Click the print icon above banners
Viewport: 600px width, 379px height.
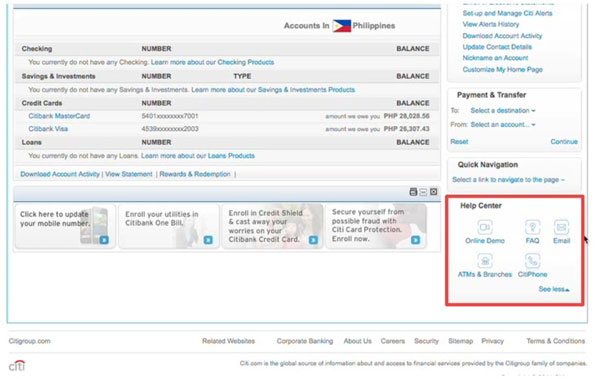(x=413, y=192)
